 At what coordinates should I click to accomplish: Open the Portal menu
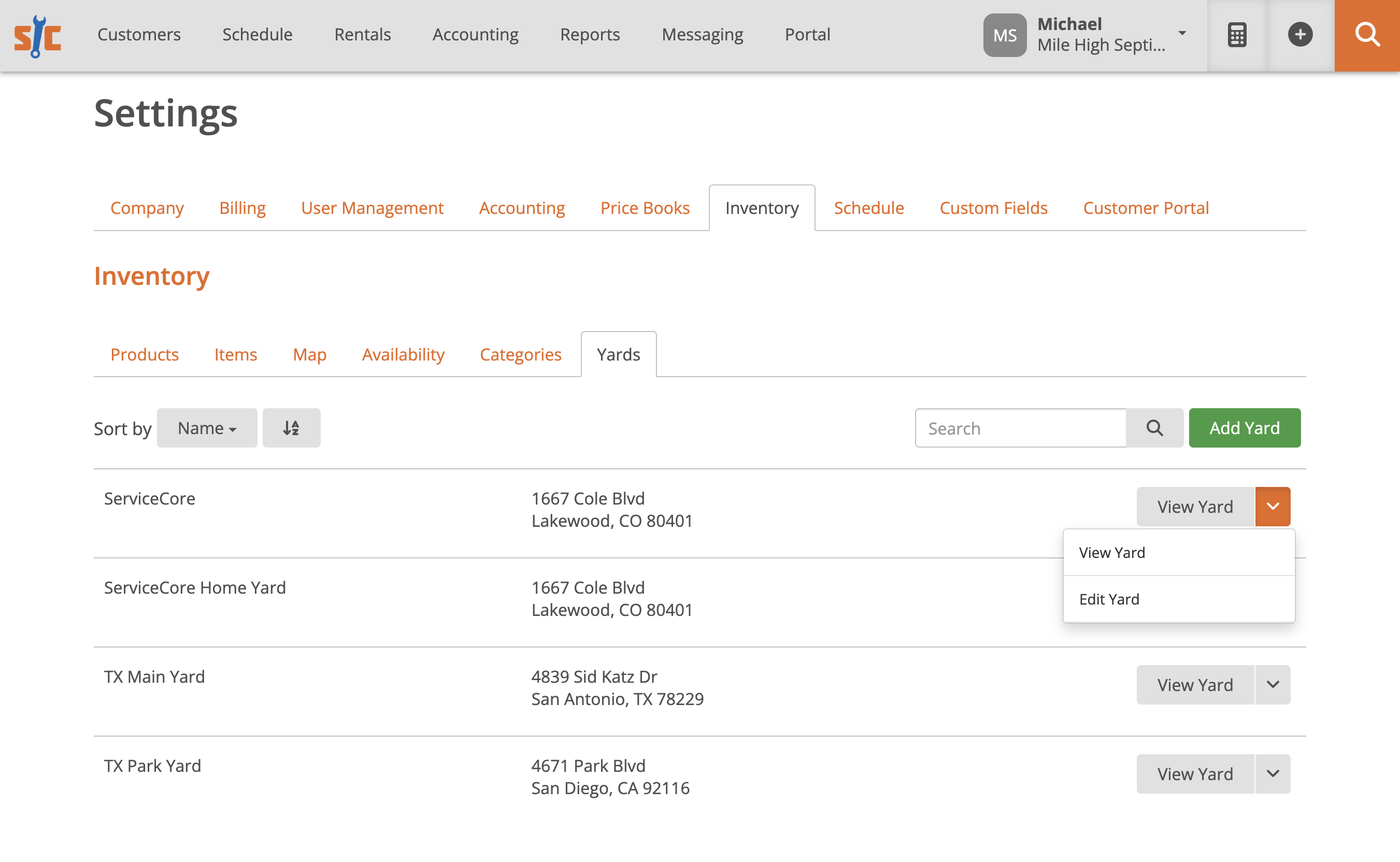pyautogui.click(x=807, y=34)
